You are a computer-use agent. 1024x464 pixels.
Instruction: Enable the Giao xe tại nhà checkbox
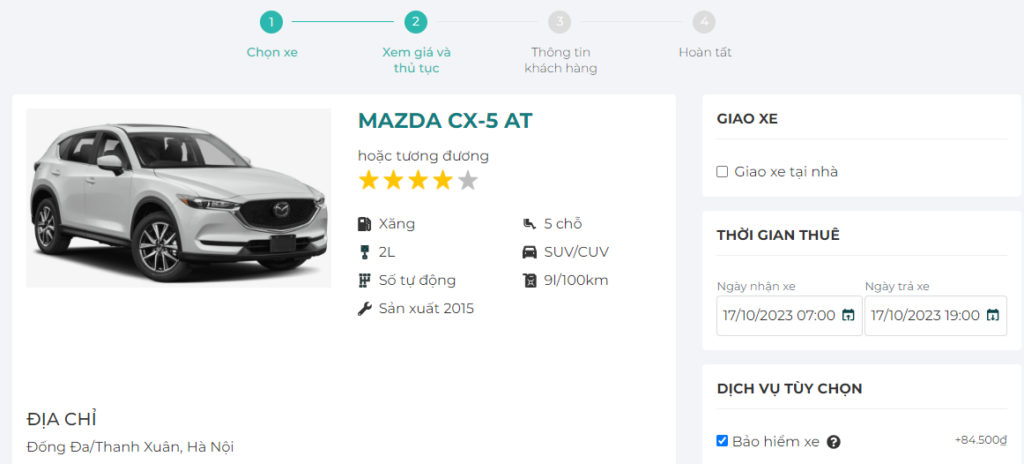pyautogui.click(x=722, y=172)
